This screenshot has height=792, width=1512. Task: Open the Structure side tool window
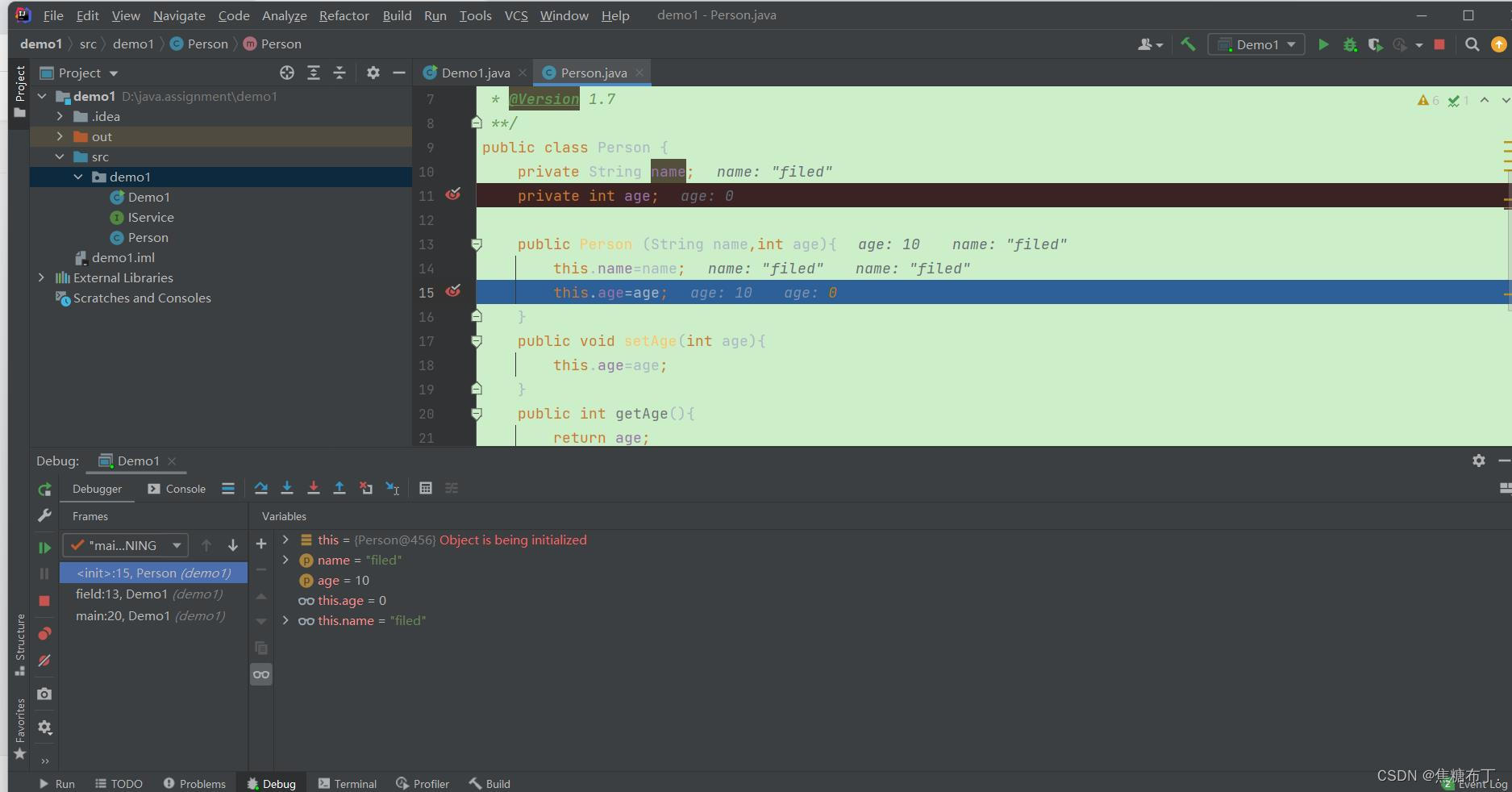pyautogui.click(x=20, y=644)
